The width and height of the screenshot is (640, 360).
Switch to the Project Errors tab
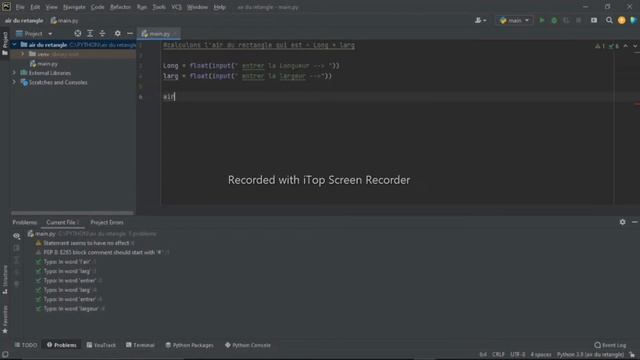(x=107, y=222)
